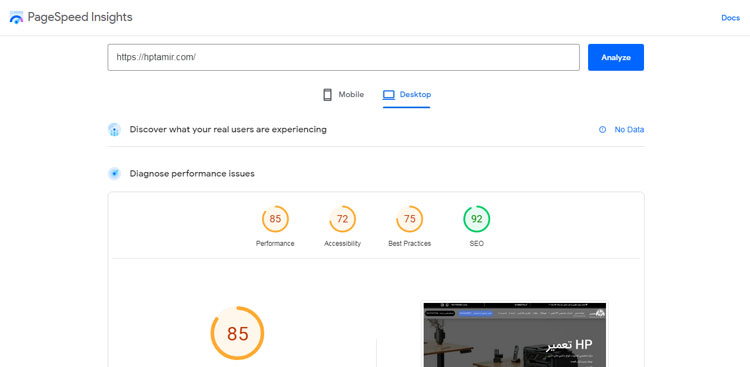Click the heading Discover what your real users are experiencing
Image resolution: width=750 pixels, height=367 pixels.
click(x=228, y=130)
